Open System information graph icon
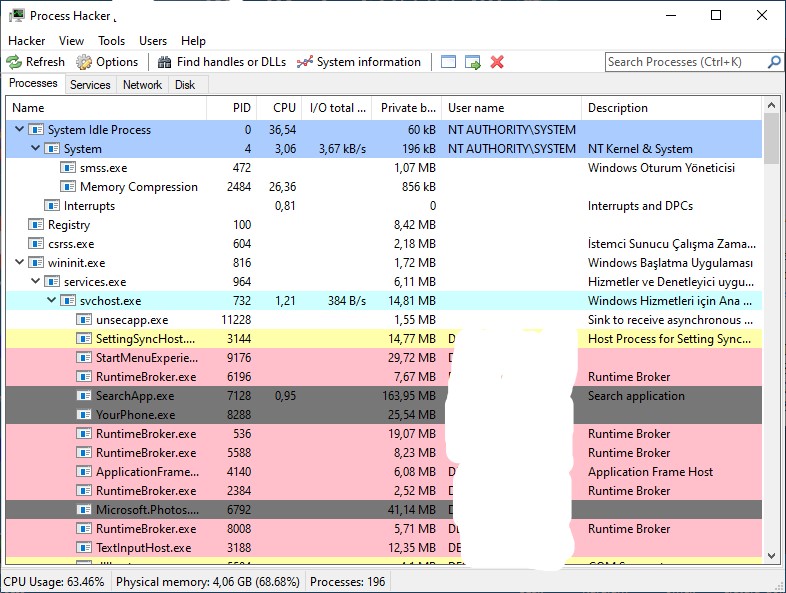Image resolution: width=786 pixels, height=593 pixels. click(304, 62)
